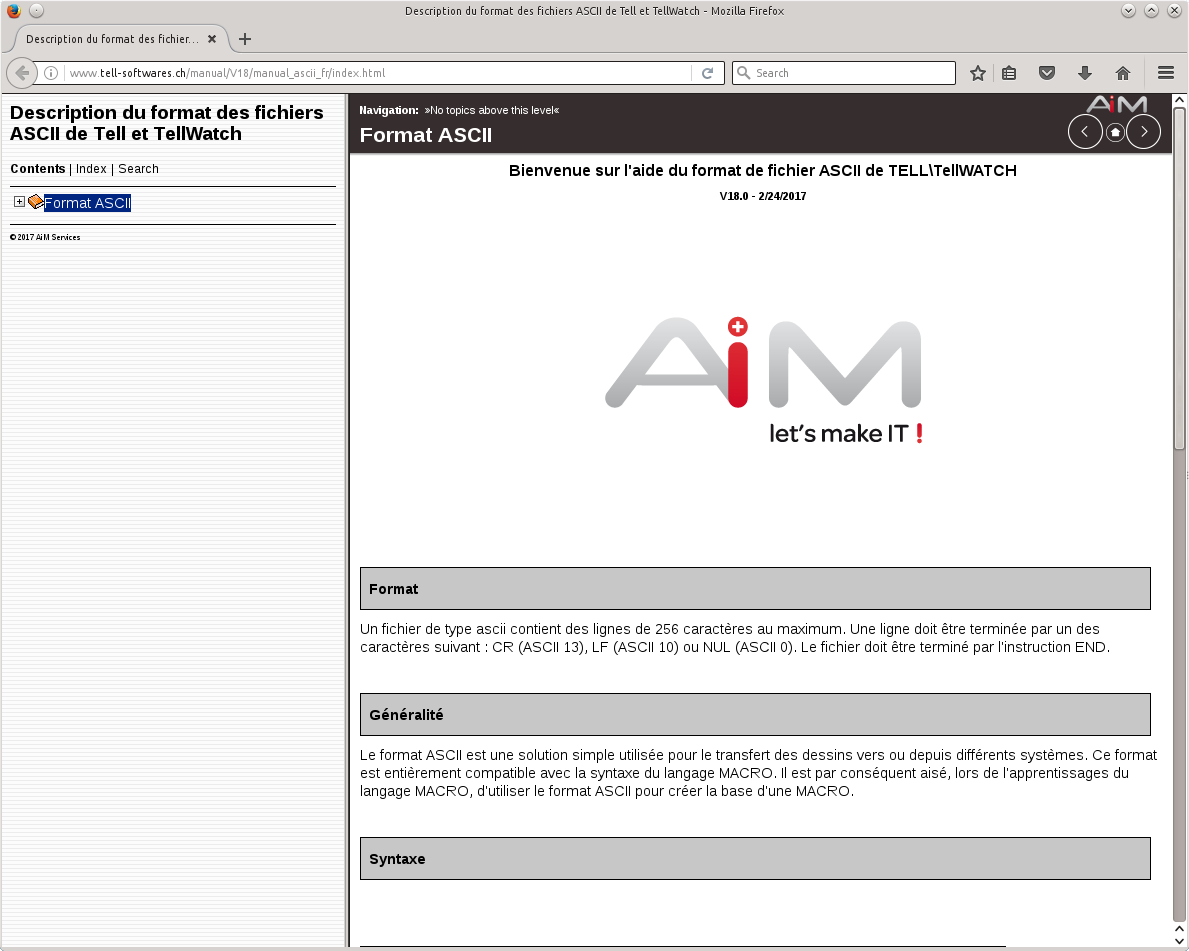Open the Firefox downloads arrow icon
The image size is (1189, 951).
(x=1084, y=73)
